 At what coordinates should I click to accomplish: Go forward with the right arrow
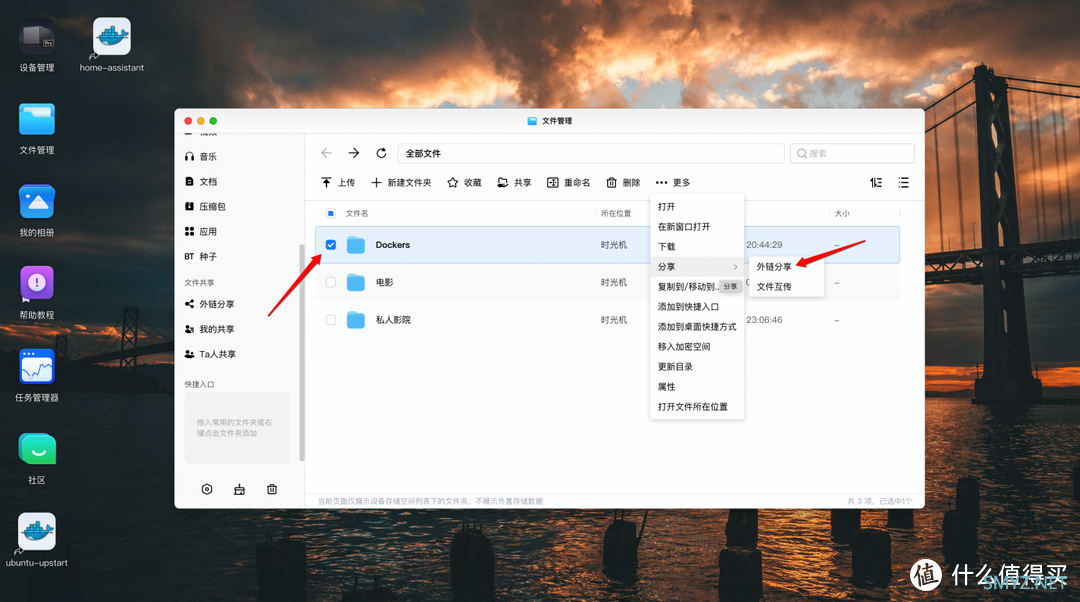[x=353, y=153]
